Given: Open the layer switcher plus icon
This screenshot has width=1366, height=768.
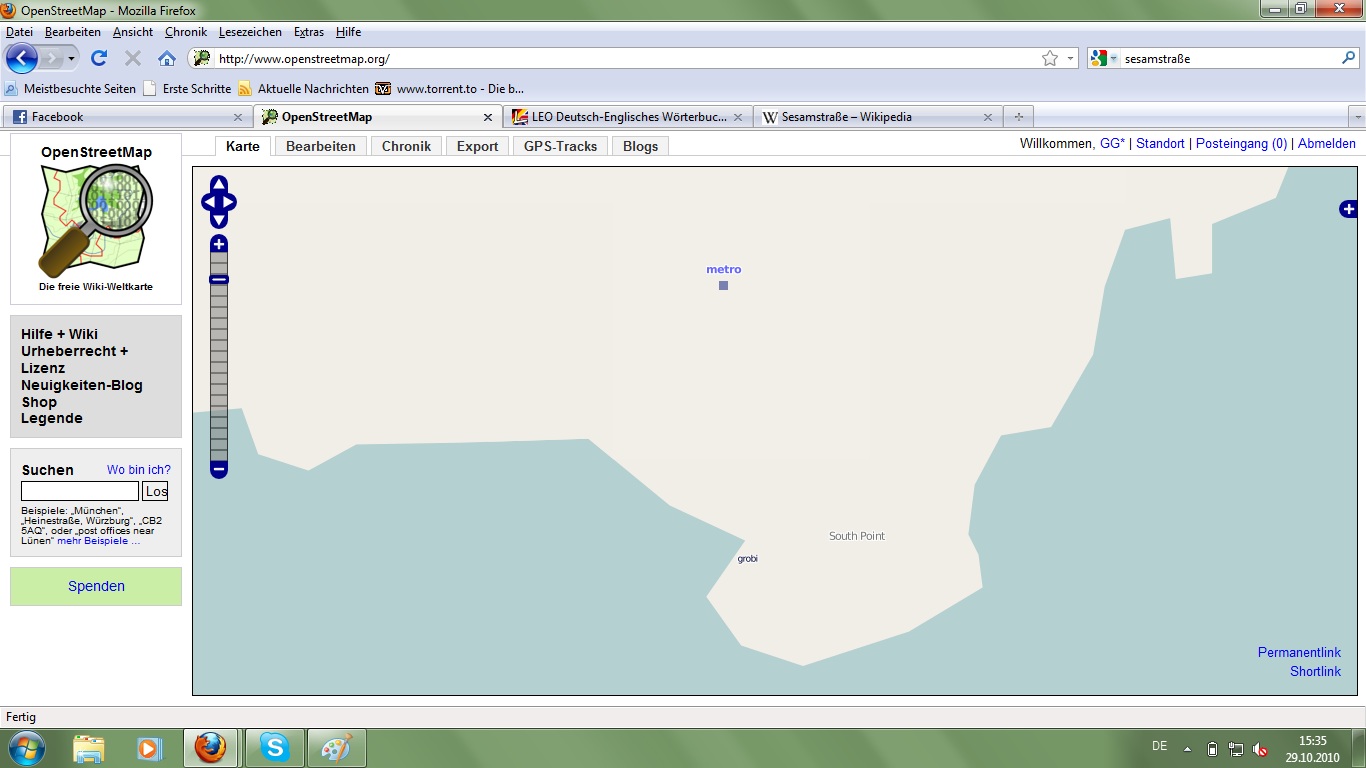Looking at the screenshot, I should click(1348, 209).
